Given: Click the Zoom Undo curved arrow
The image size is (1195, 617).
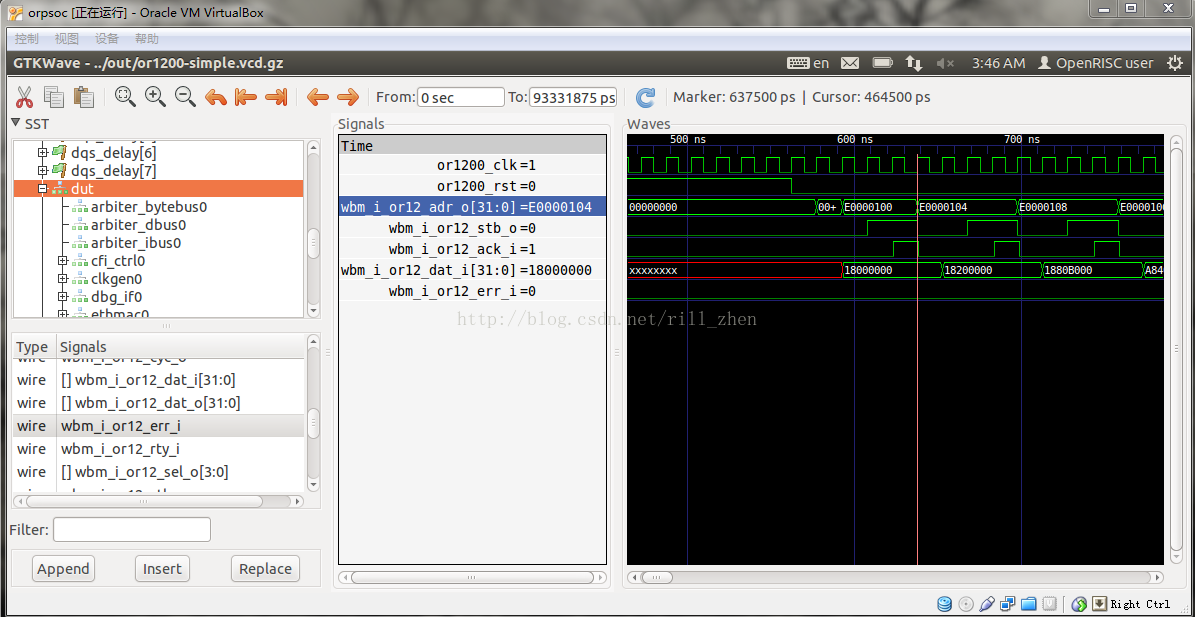Looking at the screenshot, I should [x=216, y=97].
